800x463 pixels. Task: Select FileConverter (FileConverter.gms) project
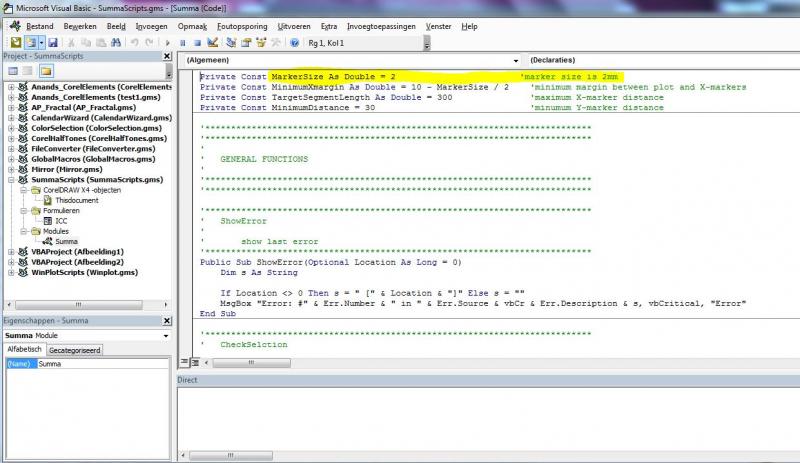pos(93,149)
